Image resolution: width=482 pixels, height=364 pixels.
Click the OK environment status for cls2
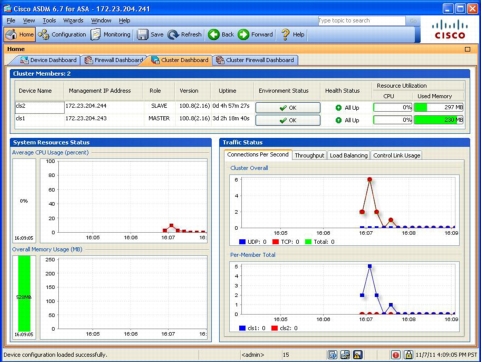point(288,108)
